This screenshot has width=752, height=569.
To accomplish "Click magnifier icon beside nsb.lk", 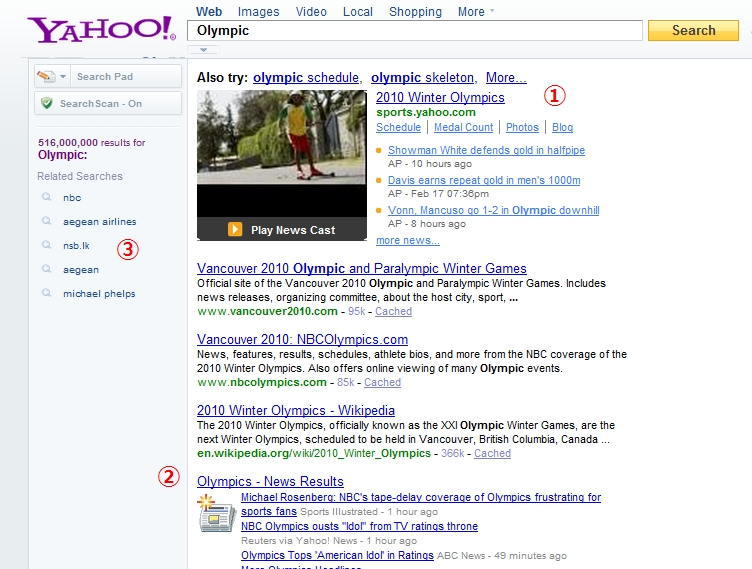I will click(47, 245).
